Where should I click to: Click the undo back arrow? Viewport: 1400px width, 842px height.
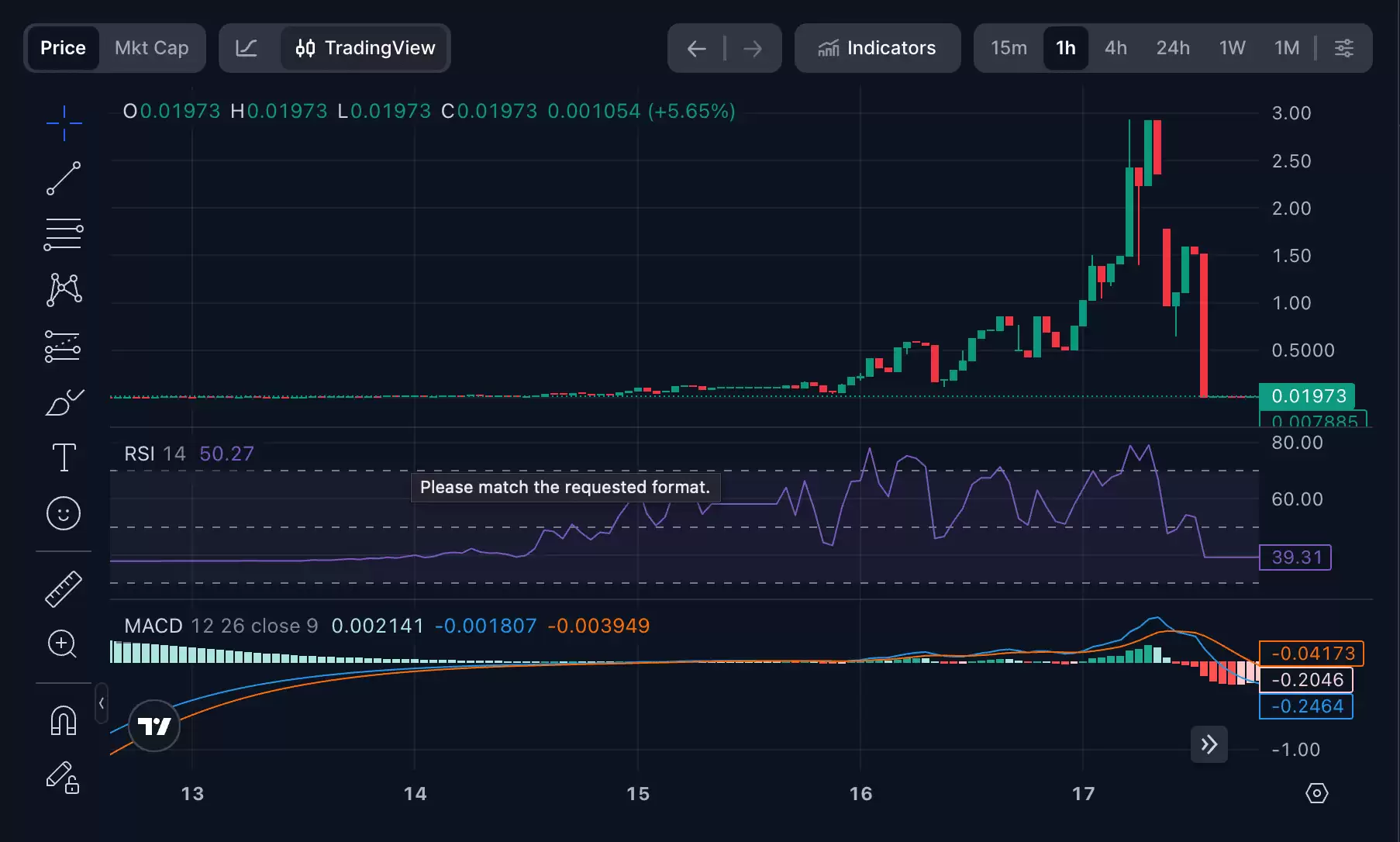tap(696, 49)
